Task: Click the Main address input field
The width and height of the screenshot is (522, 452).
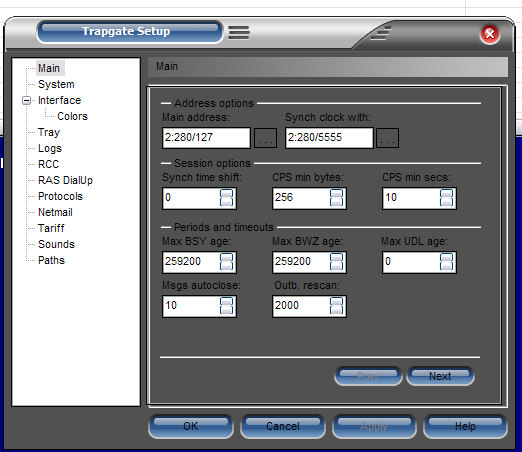Action: click(206, 137)
